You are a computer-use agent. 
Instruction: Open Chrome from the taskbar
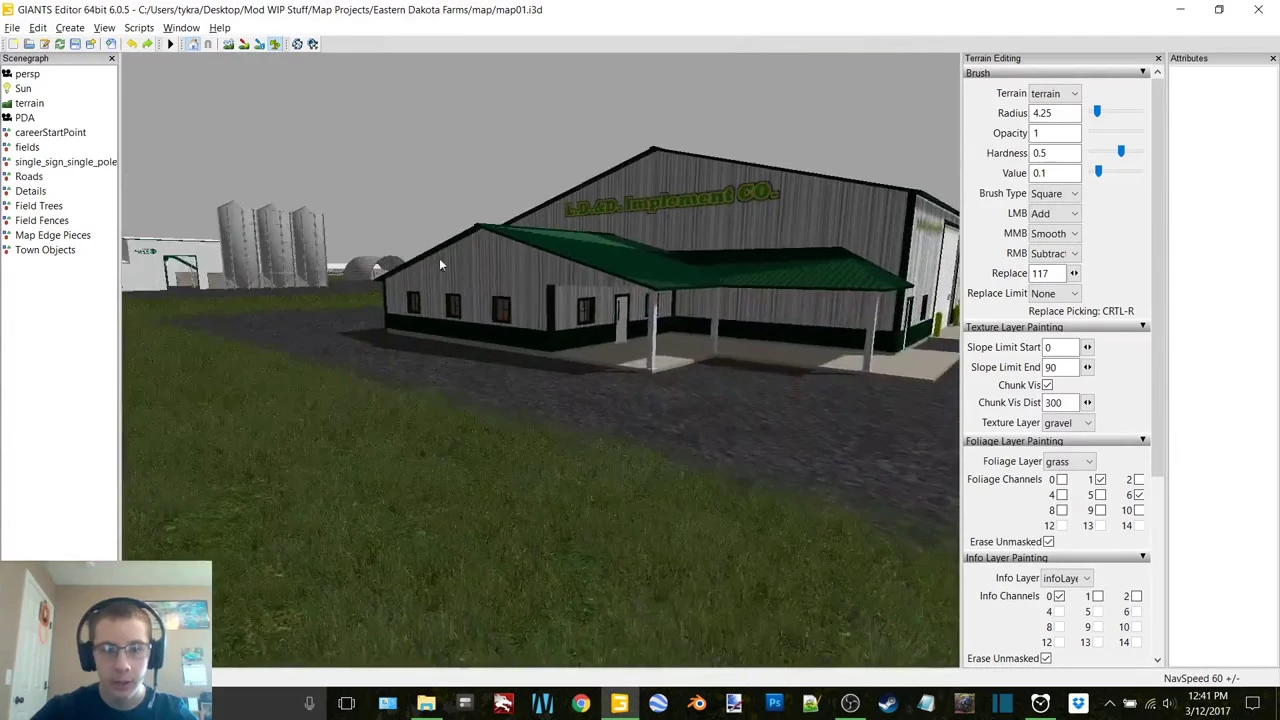tap(580, 703)
